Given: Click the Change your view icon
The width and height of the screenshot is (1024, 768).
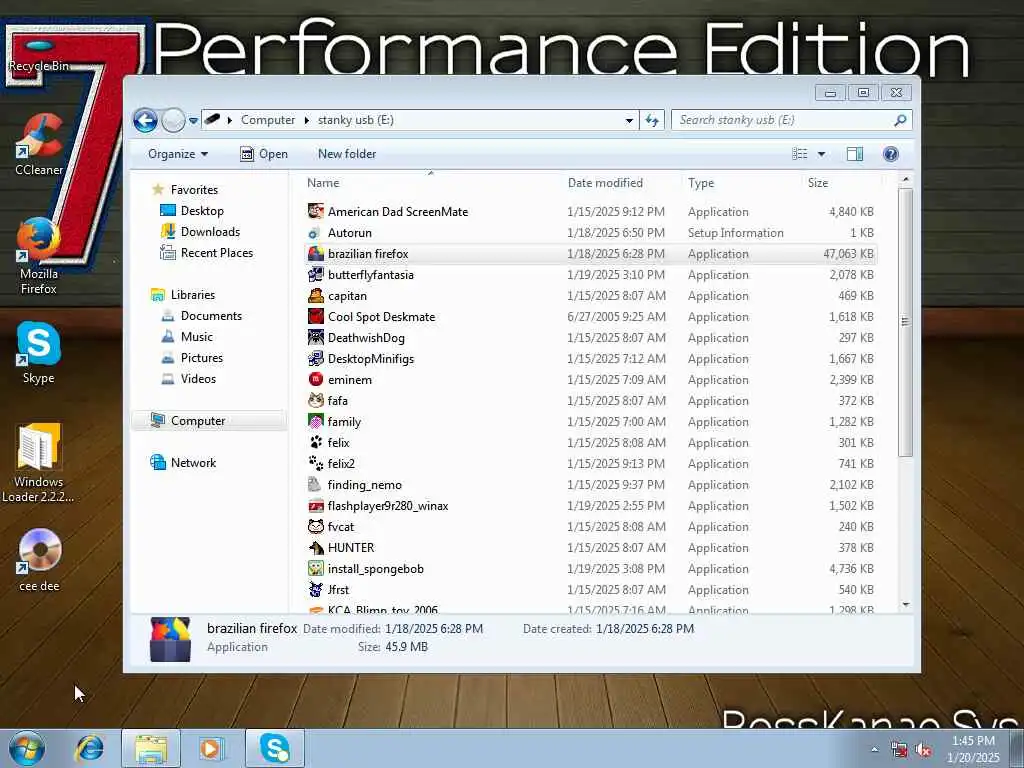Looking at the screenshot, I should pyautogui.click(x=800, y=153).
